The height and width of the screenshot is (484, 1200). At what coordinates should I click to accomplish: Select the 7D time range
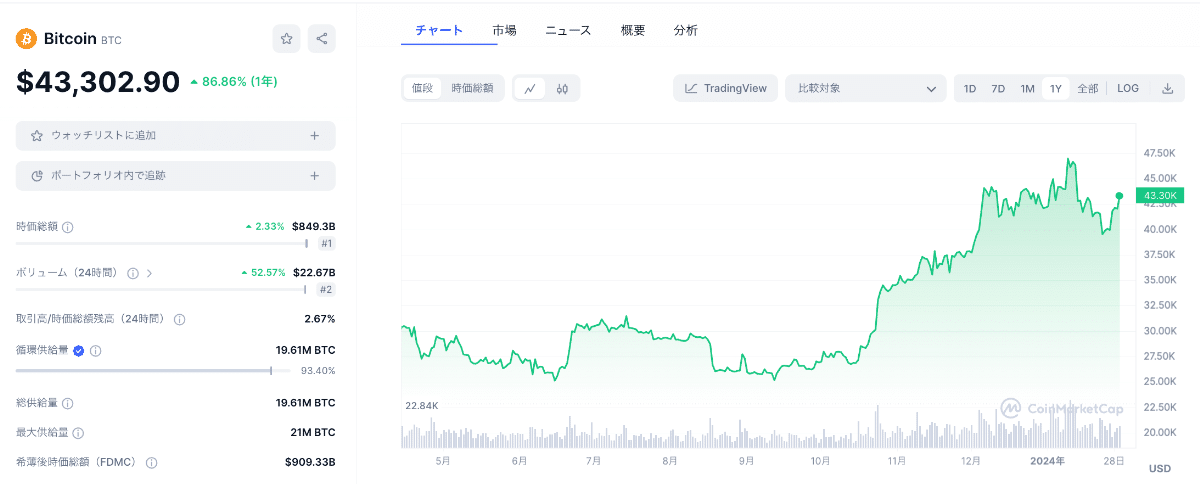pos(998,88)
